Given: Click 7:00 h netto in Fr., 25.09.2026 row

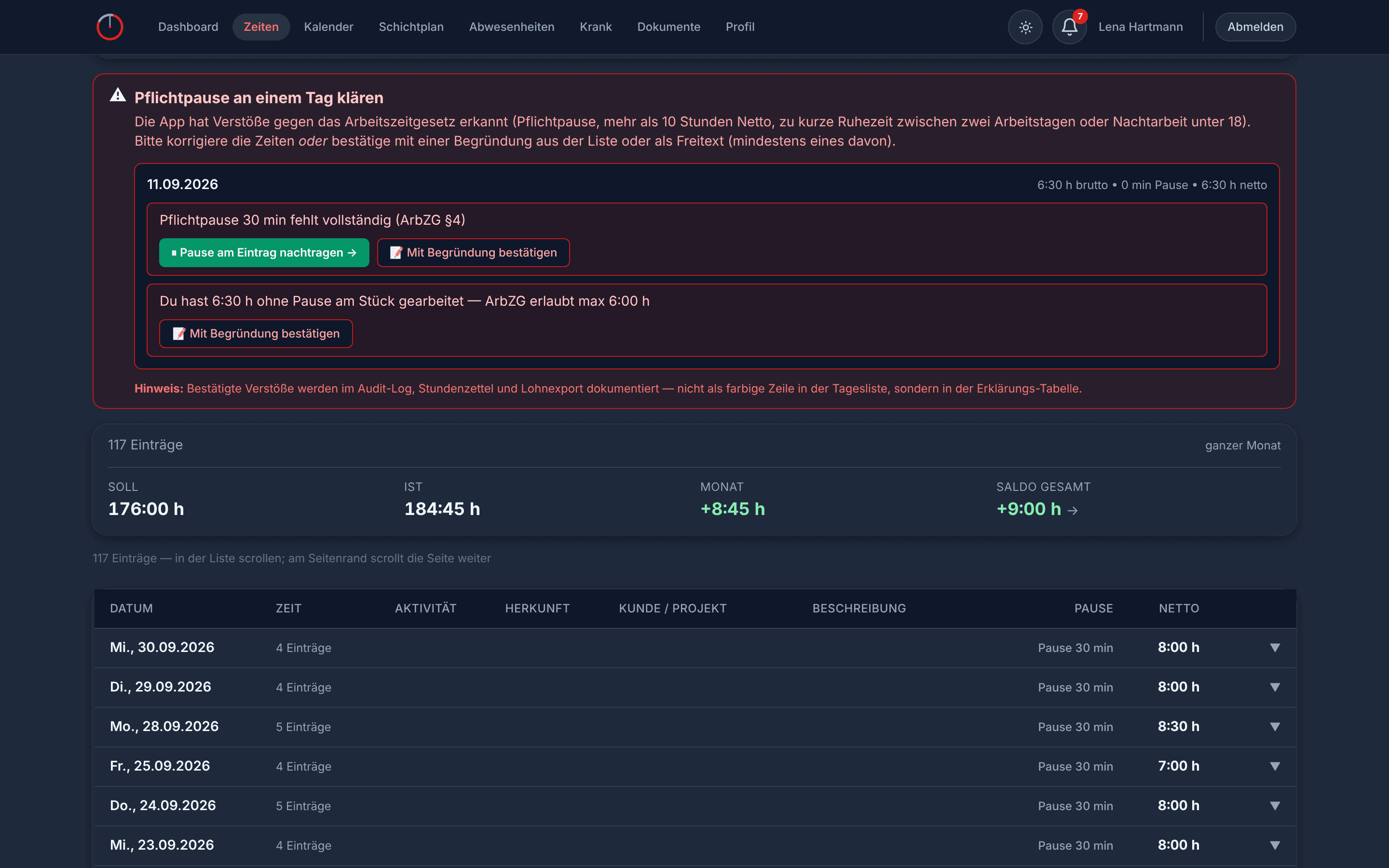Looking at the screenshot, I should 1178,766.
